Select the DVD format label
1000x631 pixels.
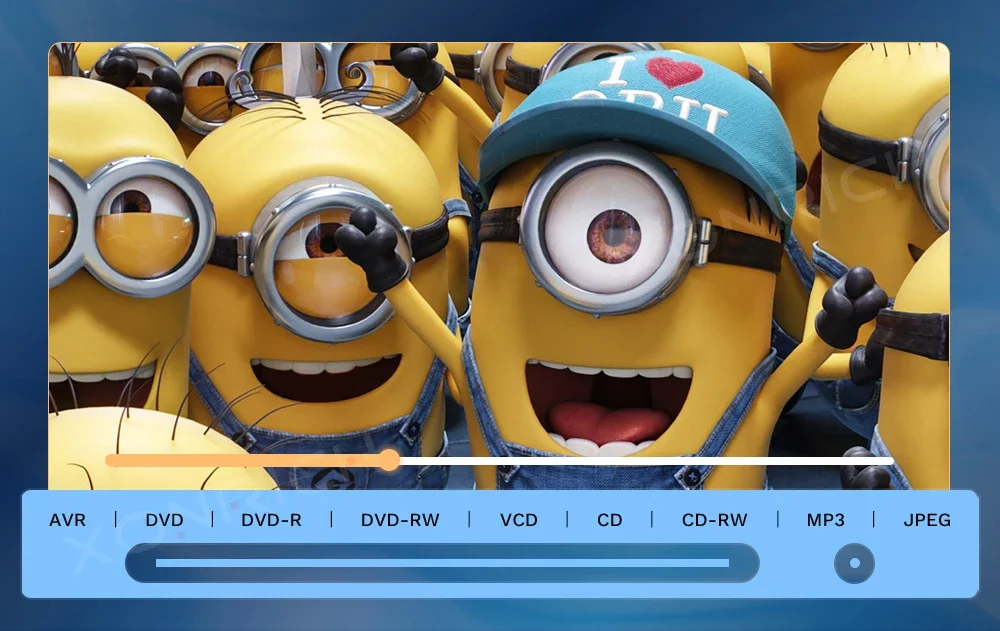165,520
